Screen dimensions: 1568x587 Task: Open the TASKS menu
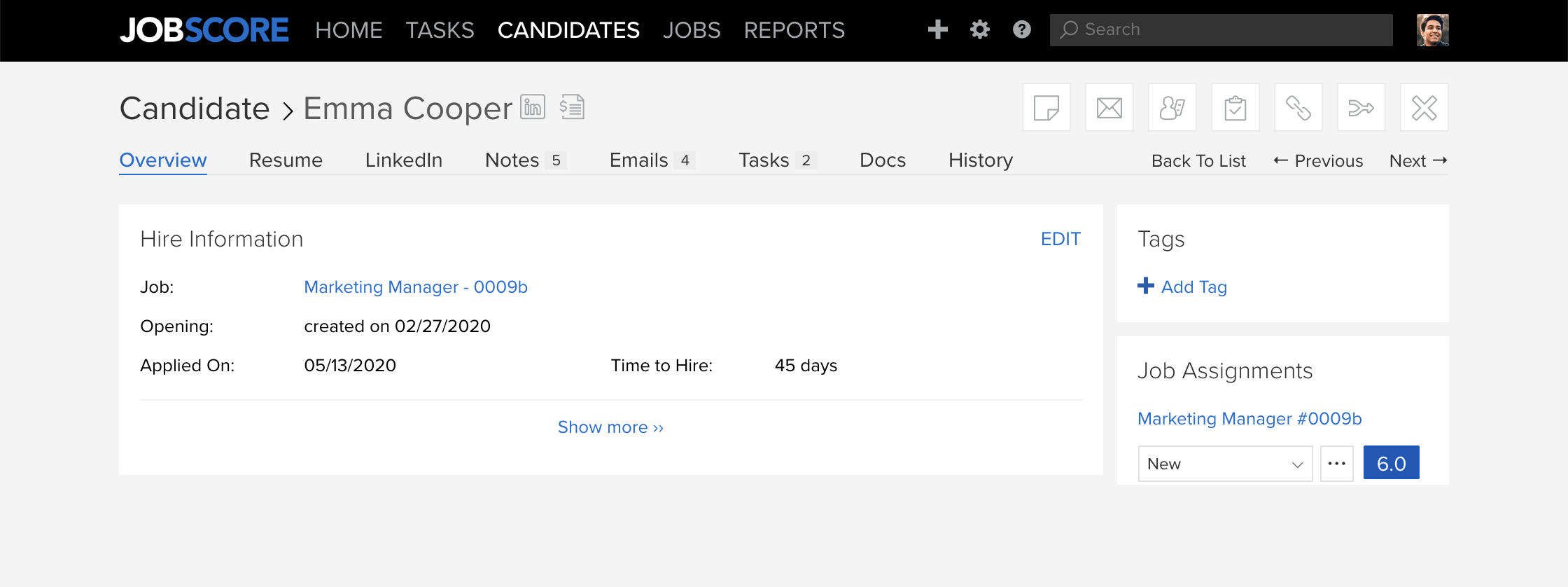click(440, 30)
